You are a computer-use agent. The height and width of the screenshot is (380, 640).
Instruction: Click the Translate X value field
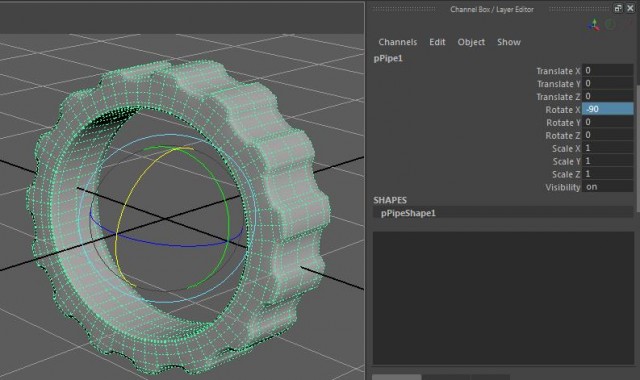[608, 70]
